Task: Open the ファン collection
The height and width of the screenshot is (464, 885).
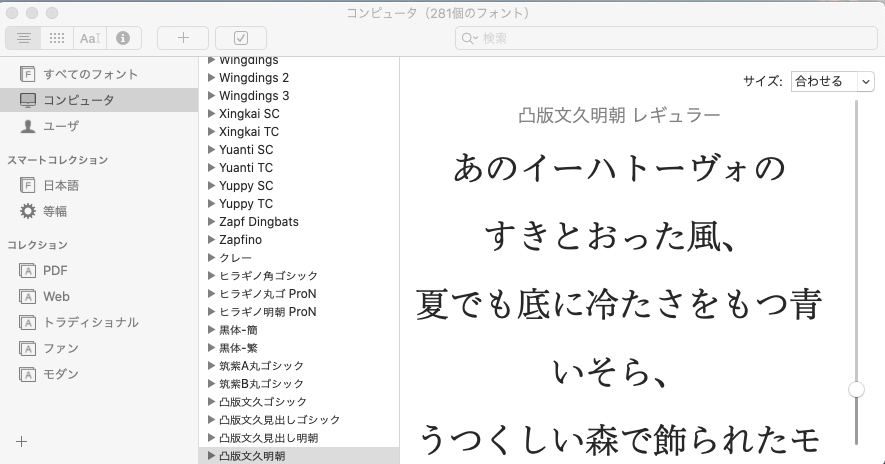Action: pyautogui.click(x=99, y=348)
